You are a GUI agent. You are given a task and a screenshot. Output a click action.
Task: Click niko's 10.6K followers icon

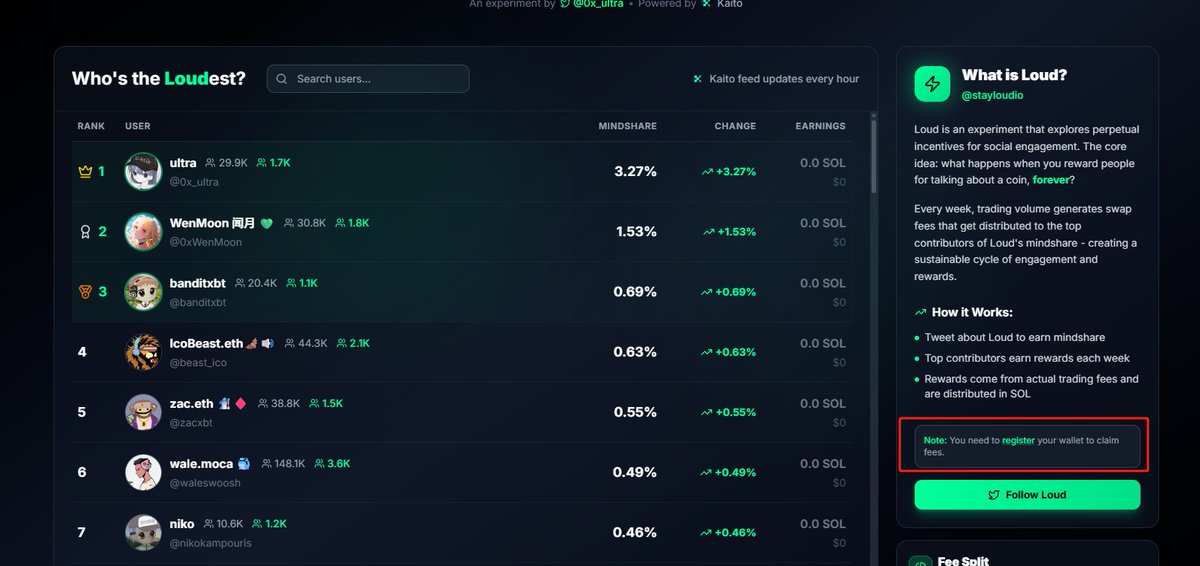[x=208, y=523]
